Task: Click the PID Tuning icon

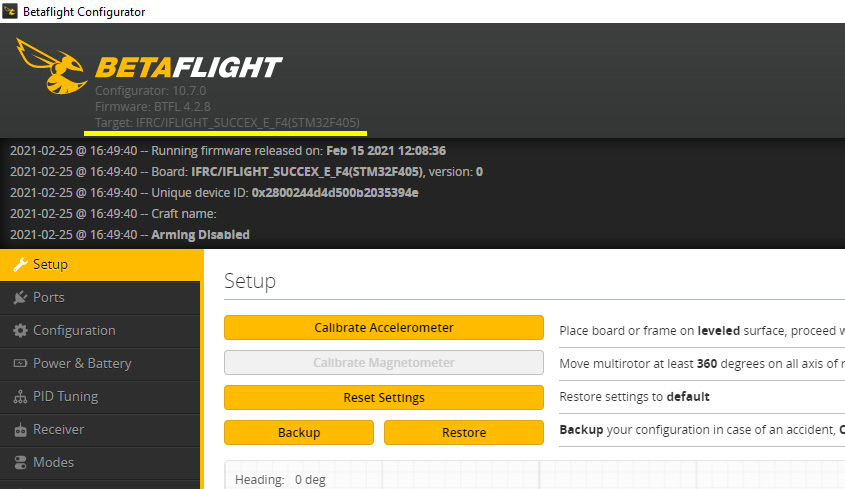Action: (x=20, y=397)
